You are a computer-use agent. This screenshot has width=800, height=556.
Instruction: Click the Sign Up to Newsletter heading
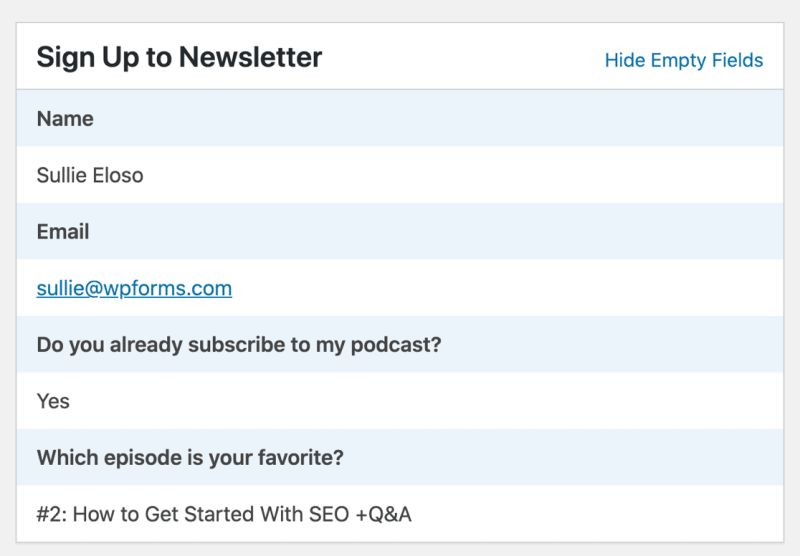179,57
